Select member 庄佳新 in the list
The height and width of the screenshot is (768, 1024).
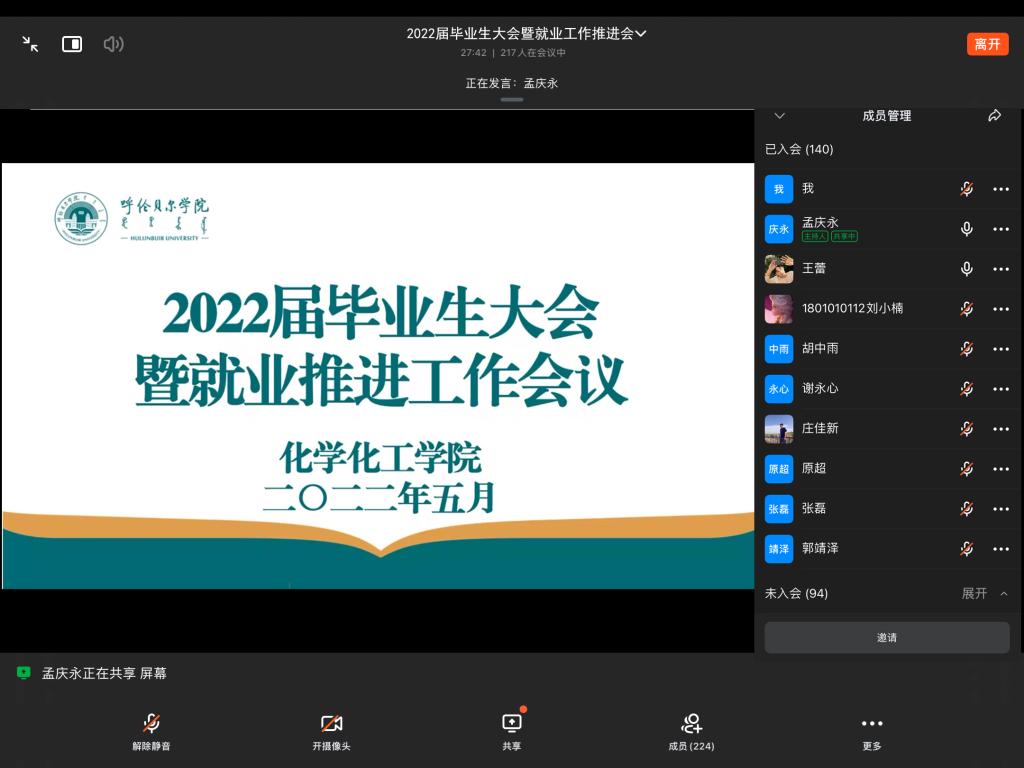pyautogui.click(x=820, y=428)
